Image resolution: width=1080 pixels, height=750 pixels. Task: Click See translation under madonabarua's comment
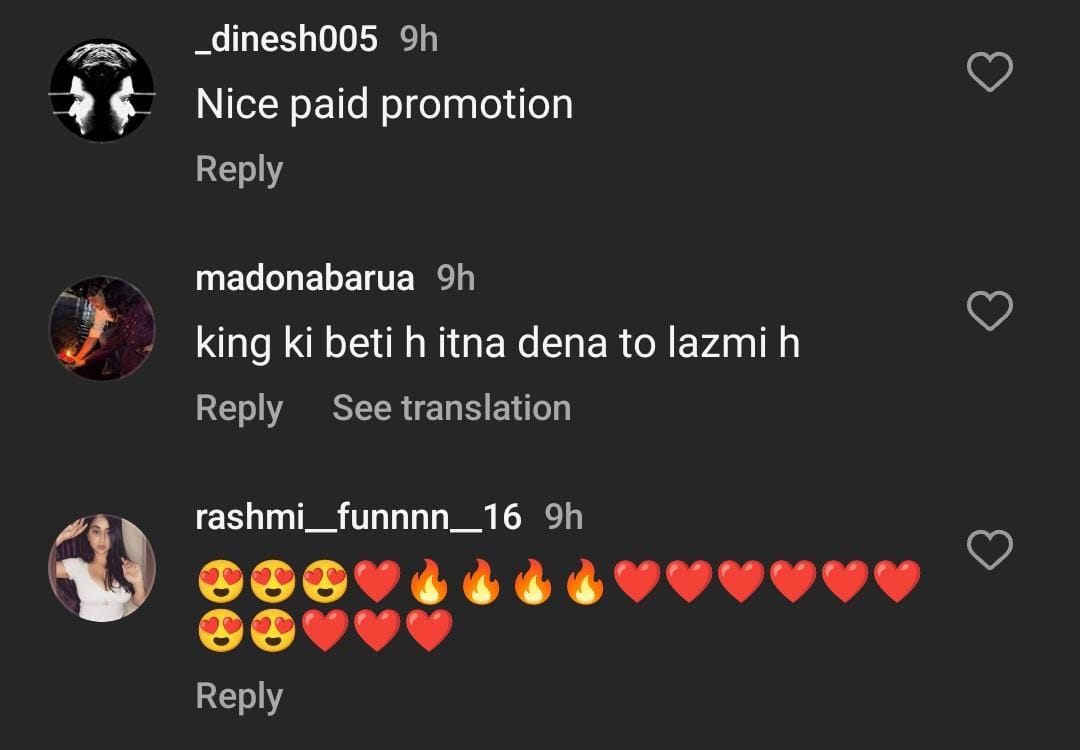(451, 408)
